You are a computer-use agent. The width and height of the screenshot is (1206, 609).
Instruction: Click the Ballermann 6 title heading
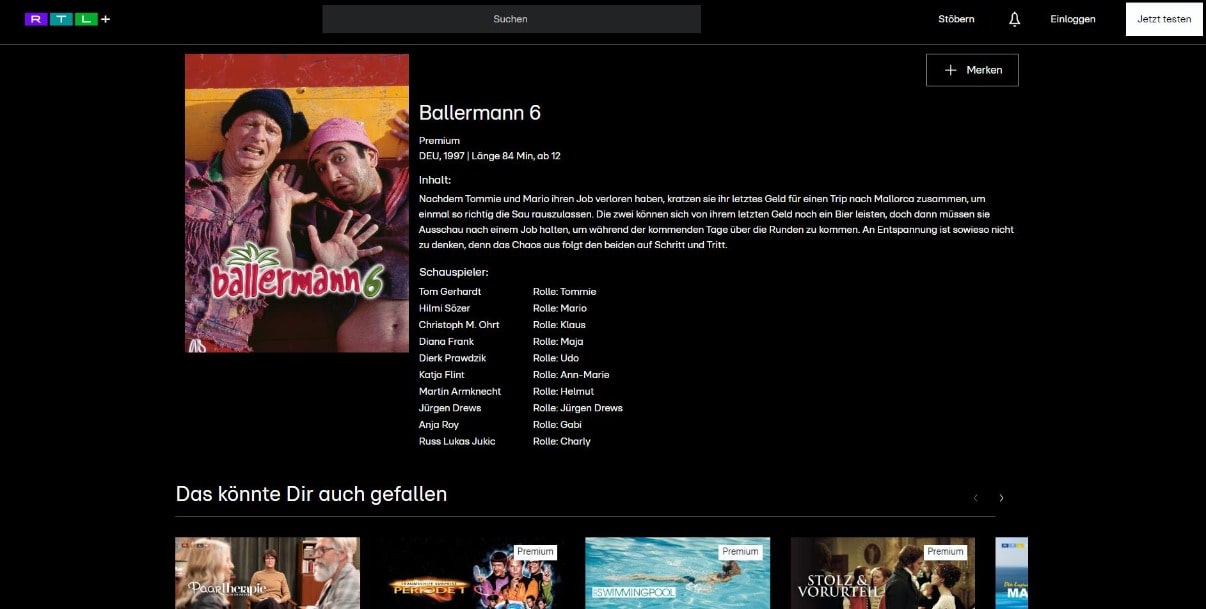point(480,113)
